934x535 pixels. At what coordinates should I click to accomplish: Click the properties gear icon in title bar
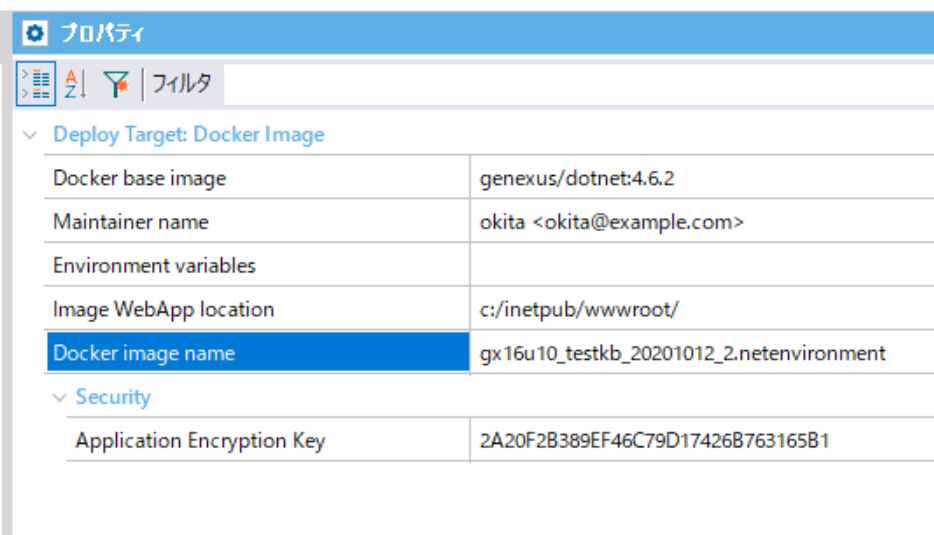[x=35, y=33]
